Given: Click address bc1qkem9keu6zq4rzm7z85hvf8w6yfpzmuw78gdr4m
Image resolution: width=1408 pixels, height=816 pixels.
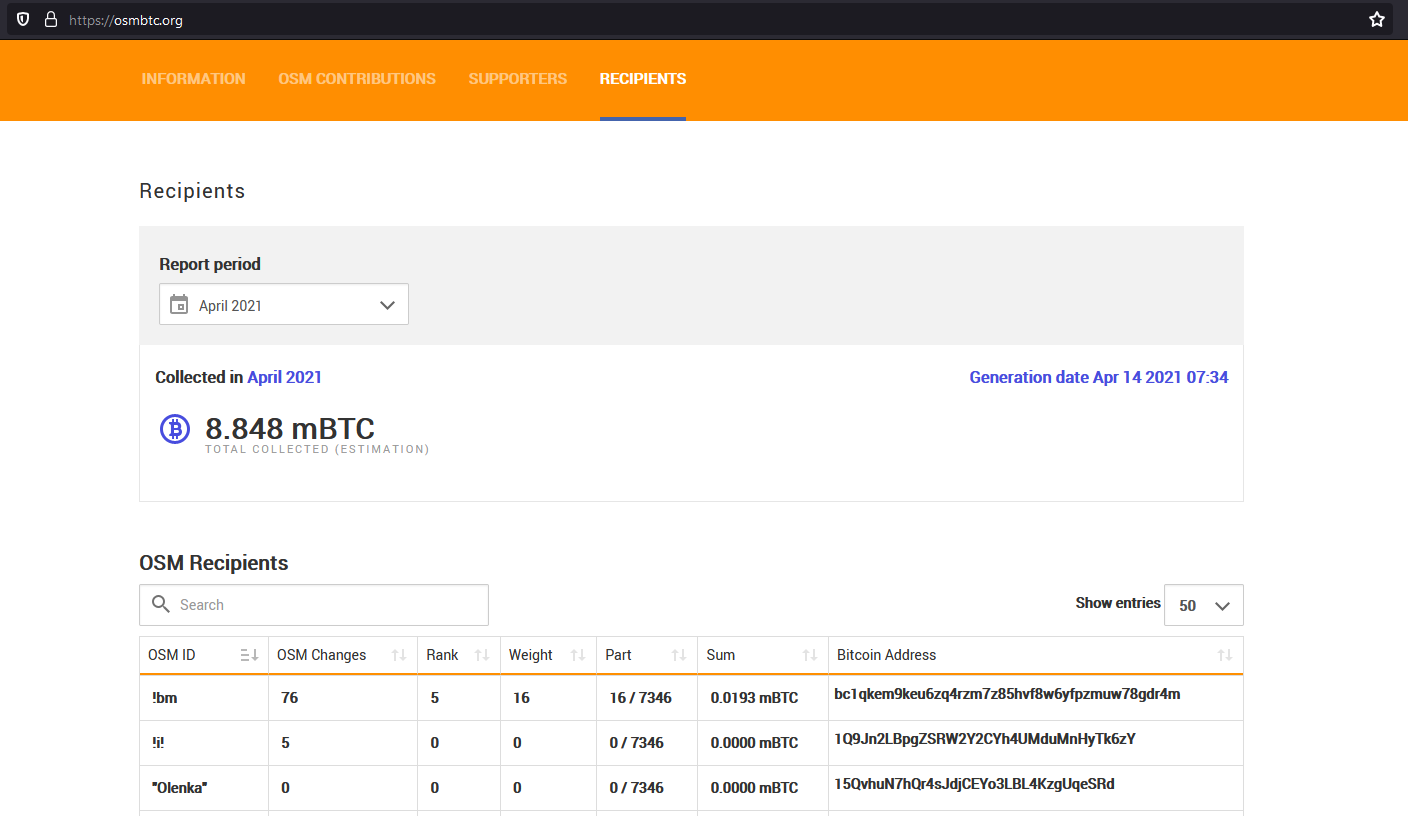Looking at the screenshot, I should coord(1007,694).
